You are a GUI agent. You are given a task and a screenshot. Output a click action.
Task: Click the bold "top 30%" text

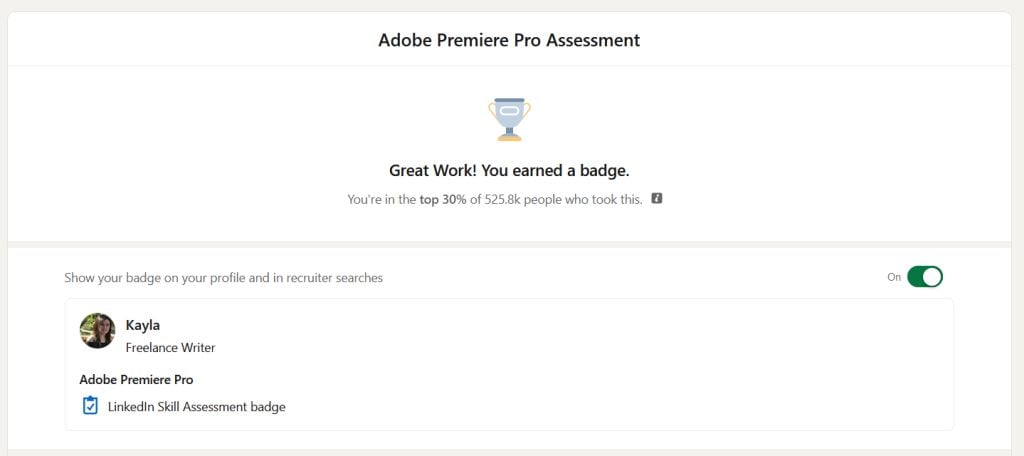(442, 199)
